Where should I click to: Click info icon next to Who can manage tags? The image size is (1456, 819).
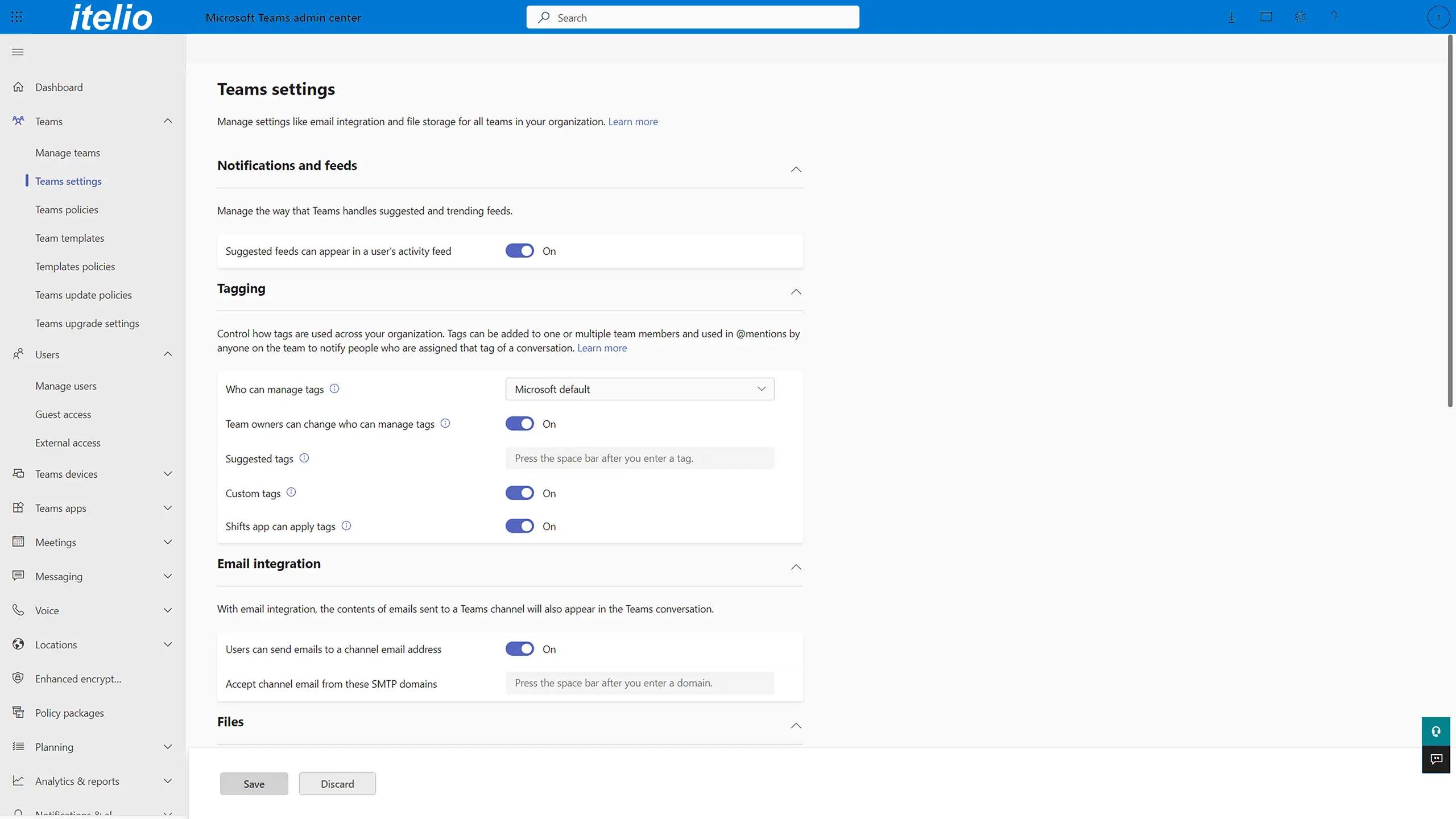pos(334,388)
